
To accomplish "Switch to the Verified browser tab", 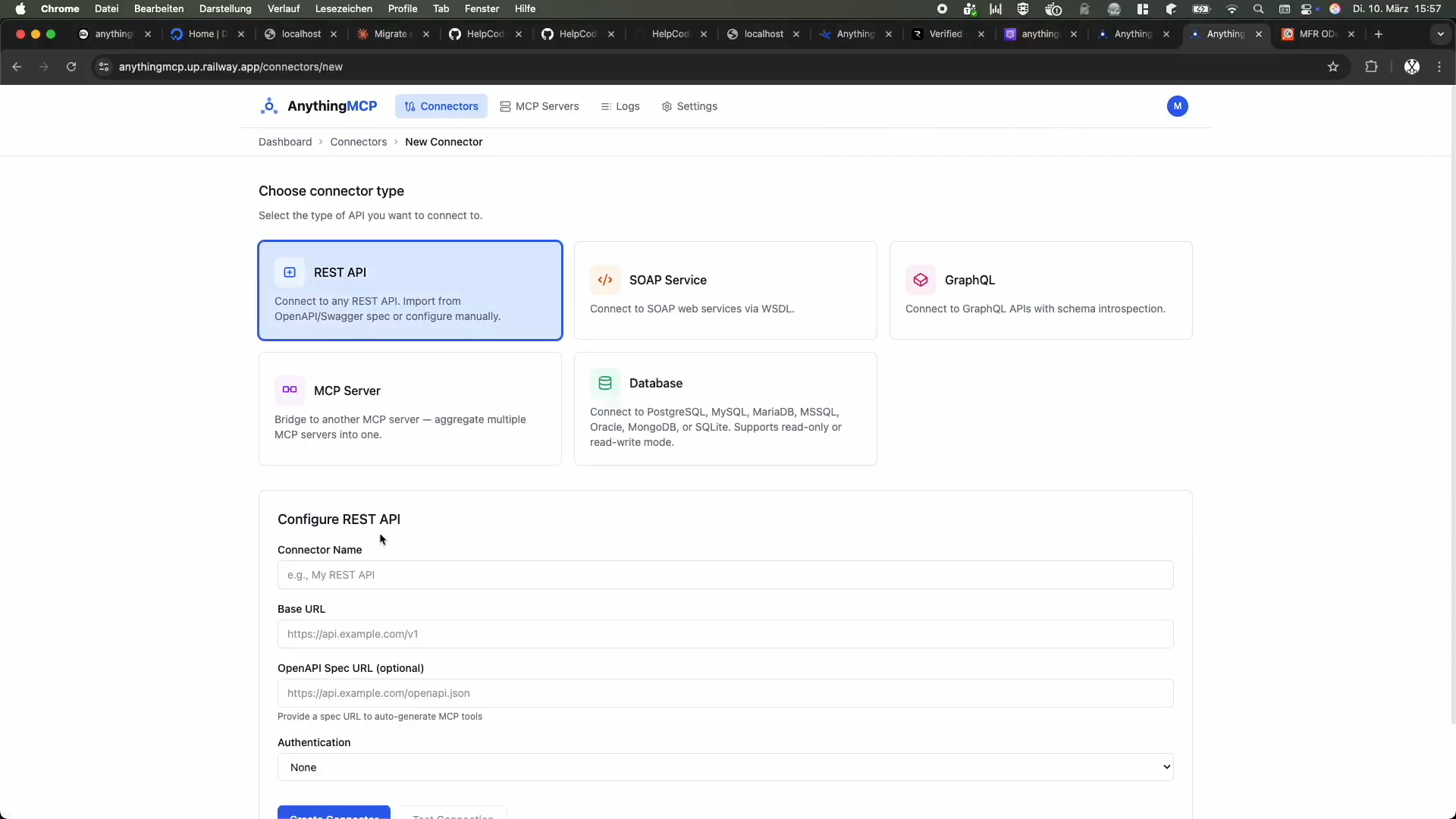I will click(949, 34).
